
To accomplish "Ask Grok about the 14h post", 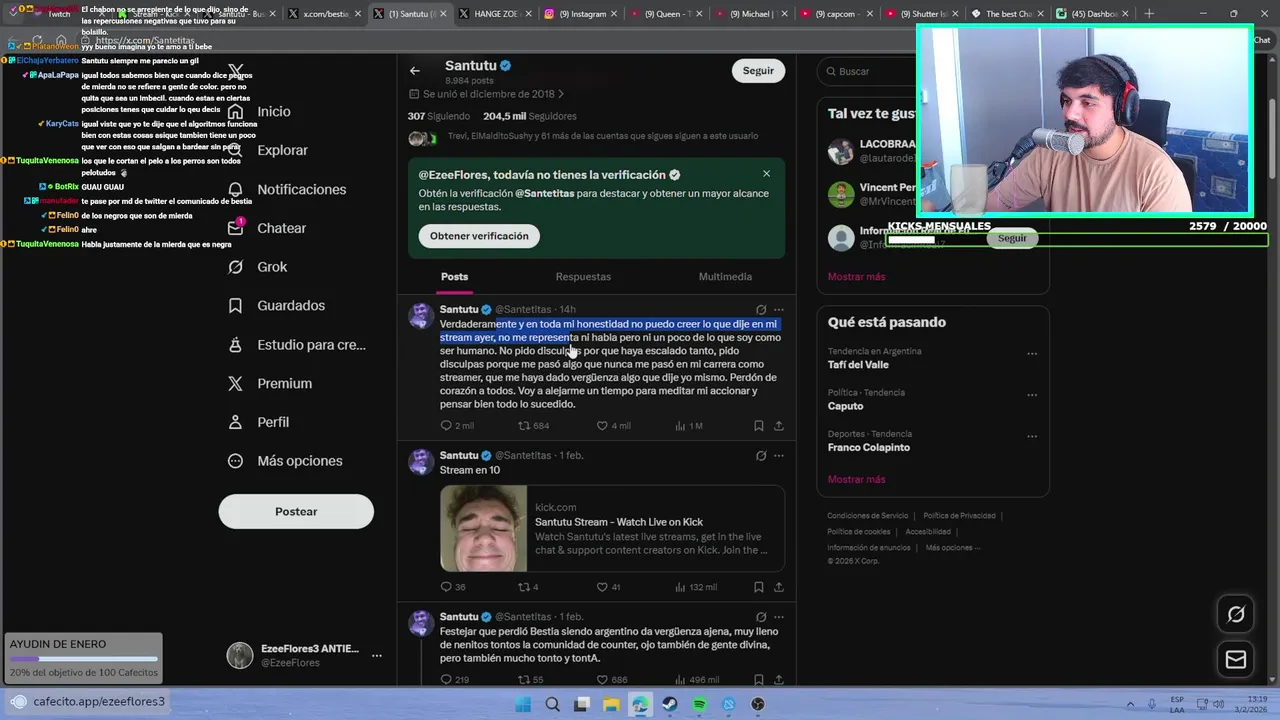I will 761,310.
